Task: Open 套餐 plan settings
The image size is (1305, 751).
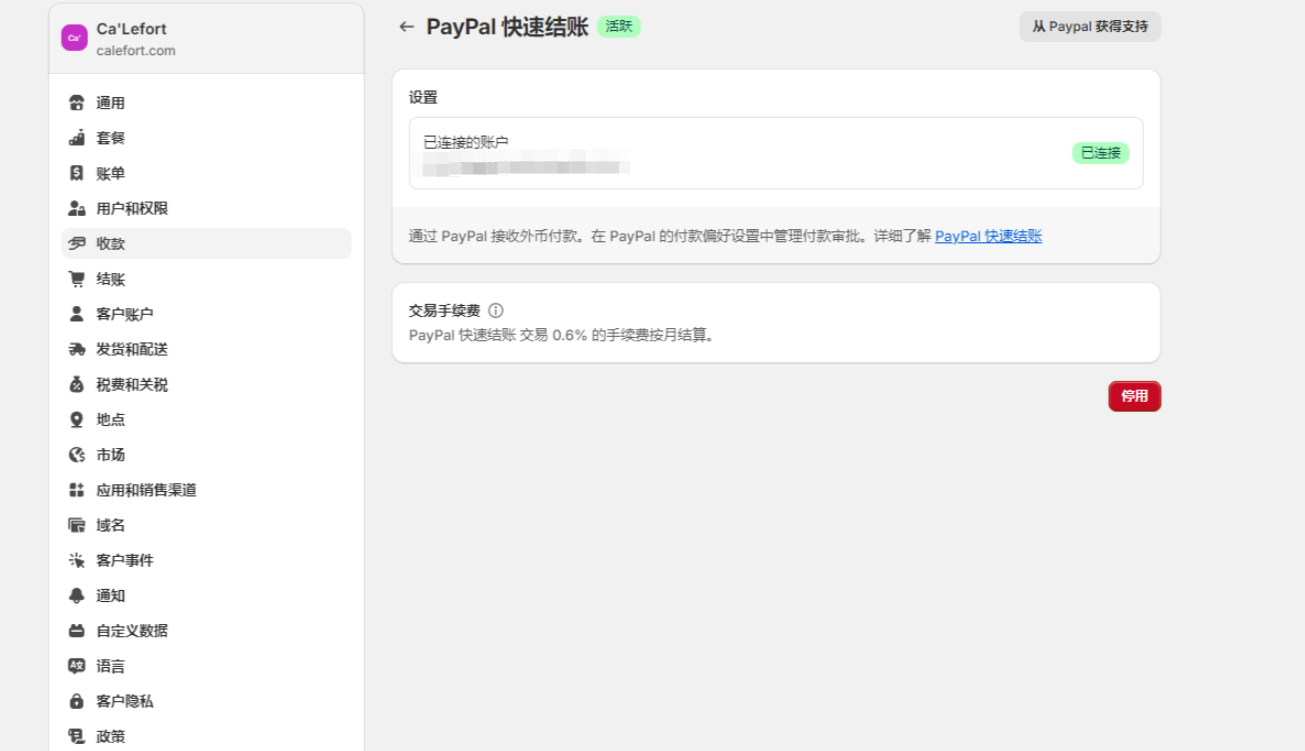Action: point(206,138)
